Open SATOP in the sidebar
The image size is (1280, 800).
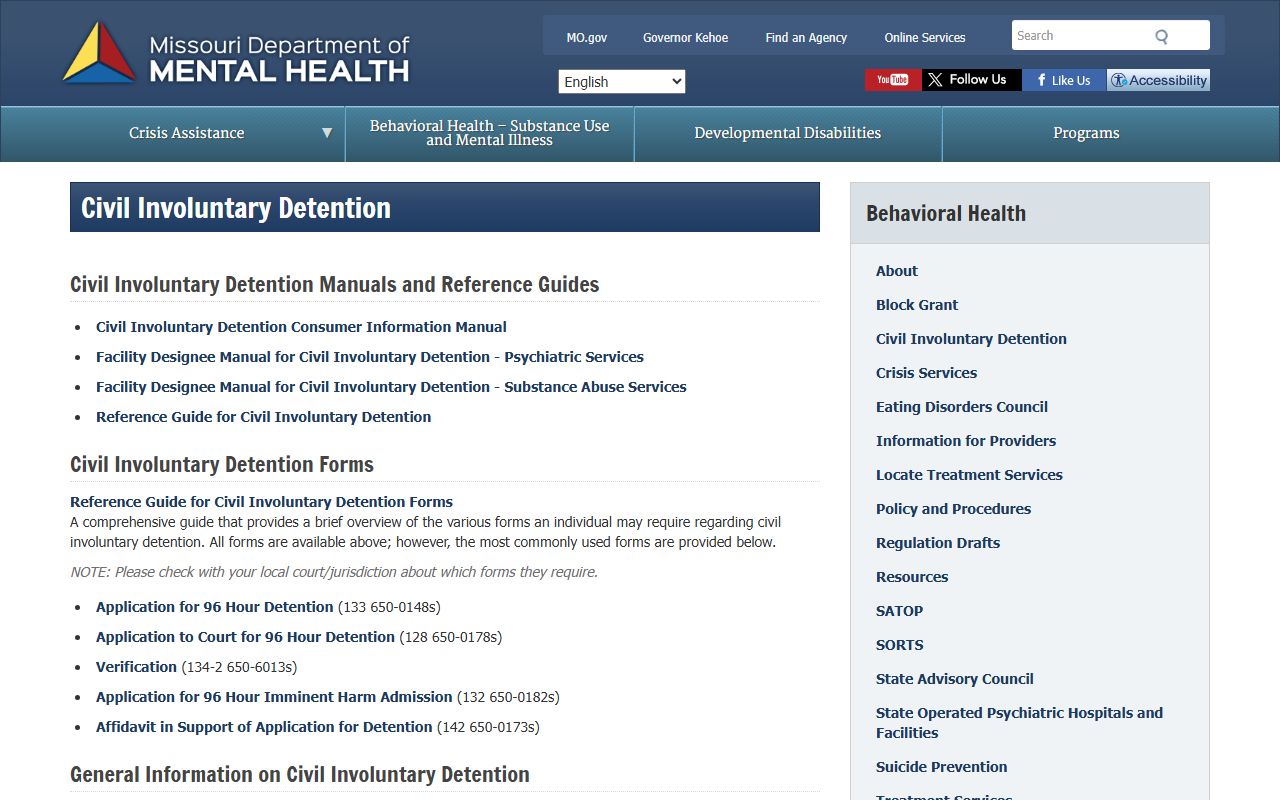click(x=899, y=611)
